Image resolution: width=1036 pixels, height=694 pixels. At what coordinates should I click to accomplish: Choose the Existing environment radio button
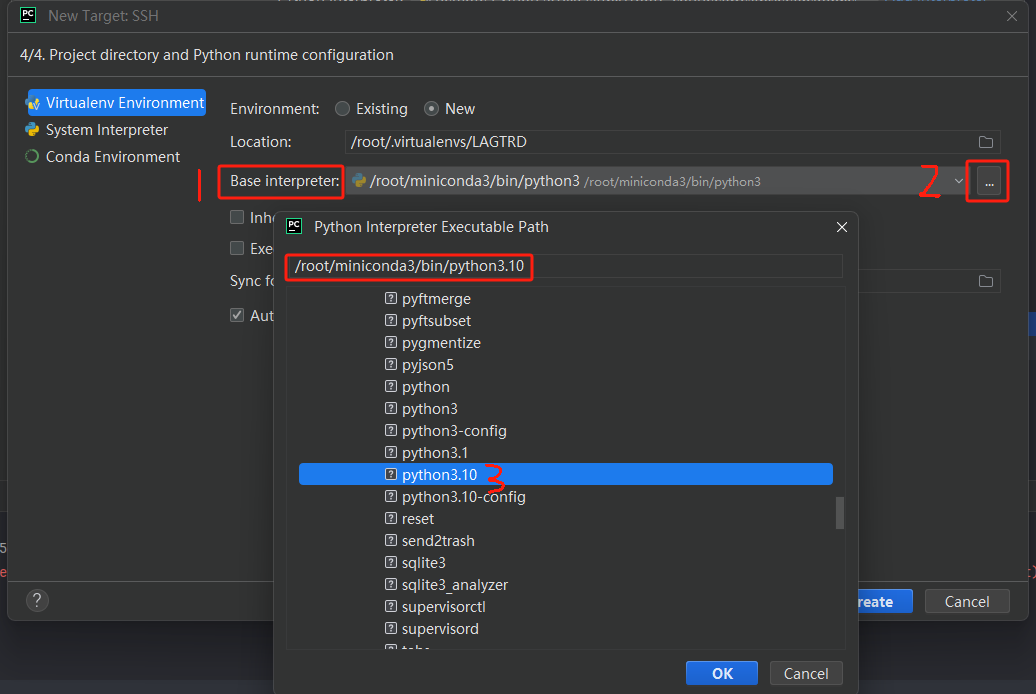(x=342, y=108)
